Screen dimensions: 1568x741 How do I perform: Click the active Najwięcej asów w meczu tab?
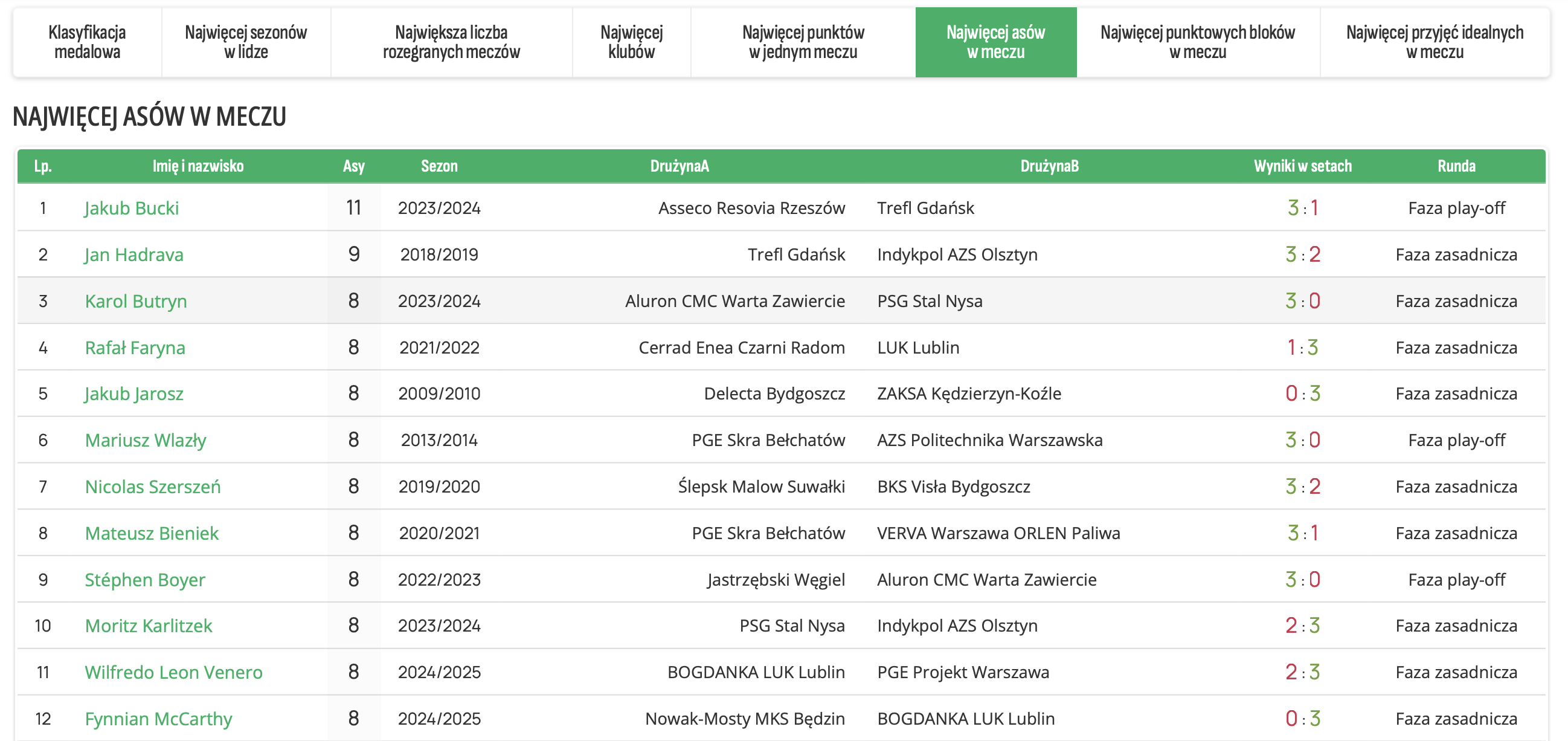pyautogui.click(x=995, y=42)
